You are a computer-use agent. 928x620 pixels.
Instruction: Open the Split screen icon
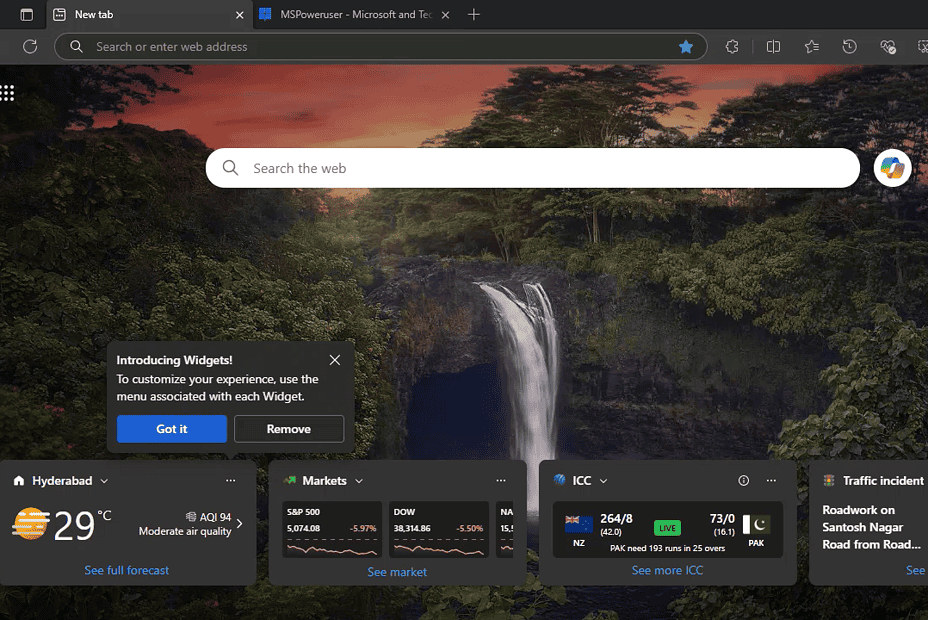(774, 46)
